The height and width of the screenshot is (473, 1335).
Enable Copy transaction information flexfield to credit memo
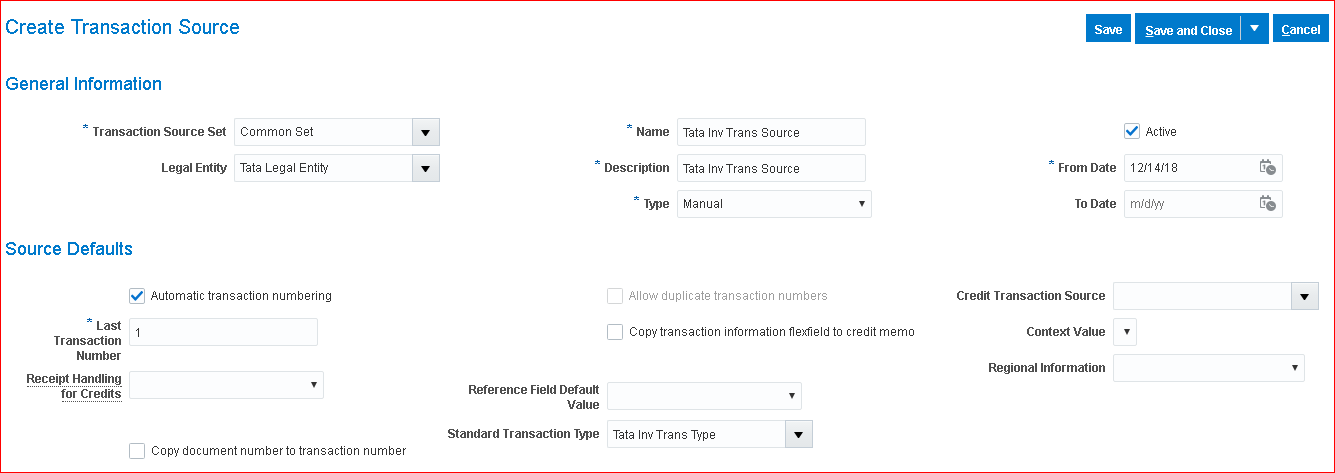[615, 332]
